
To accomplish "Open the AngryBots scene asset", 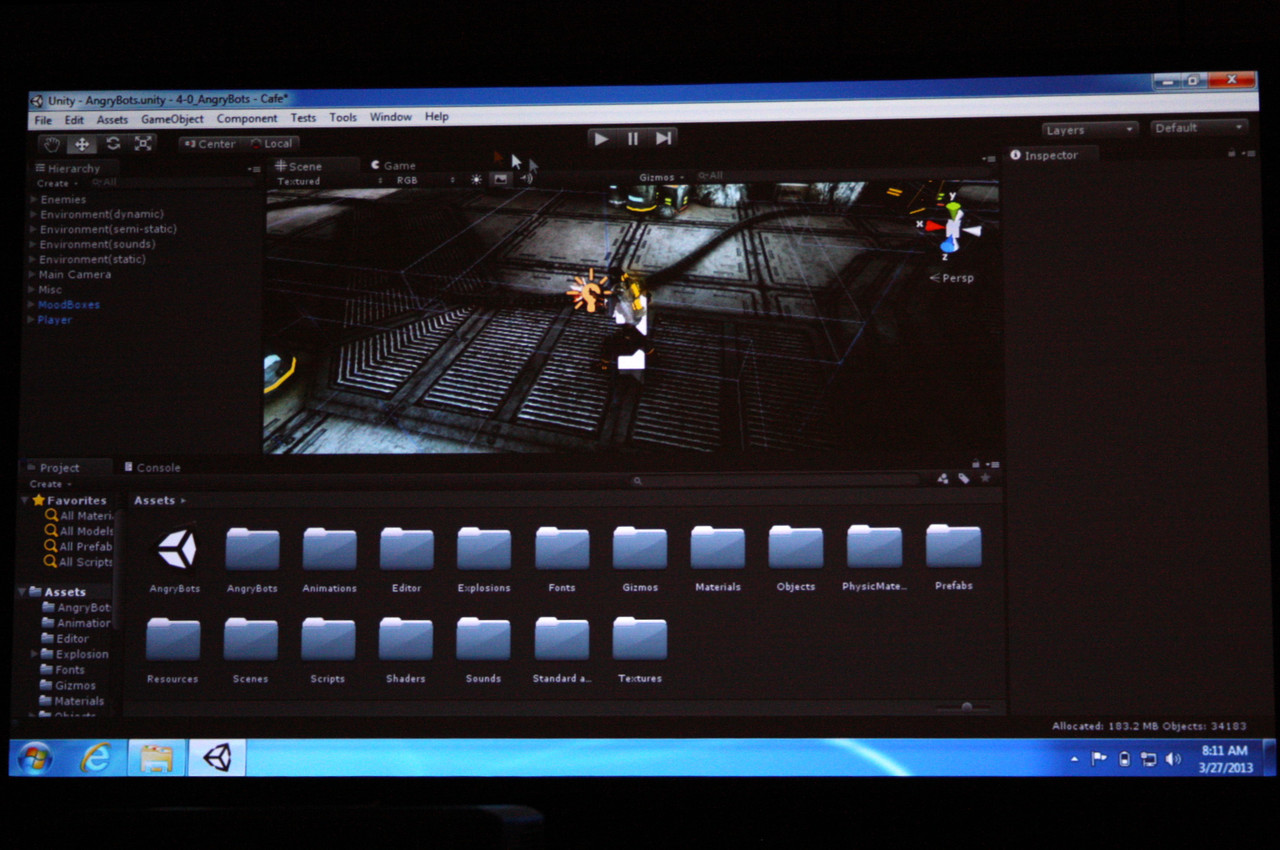I will coord(175,551).
